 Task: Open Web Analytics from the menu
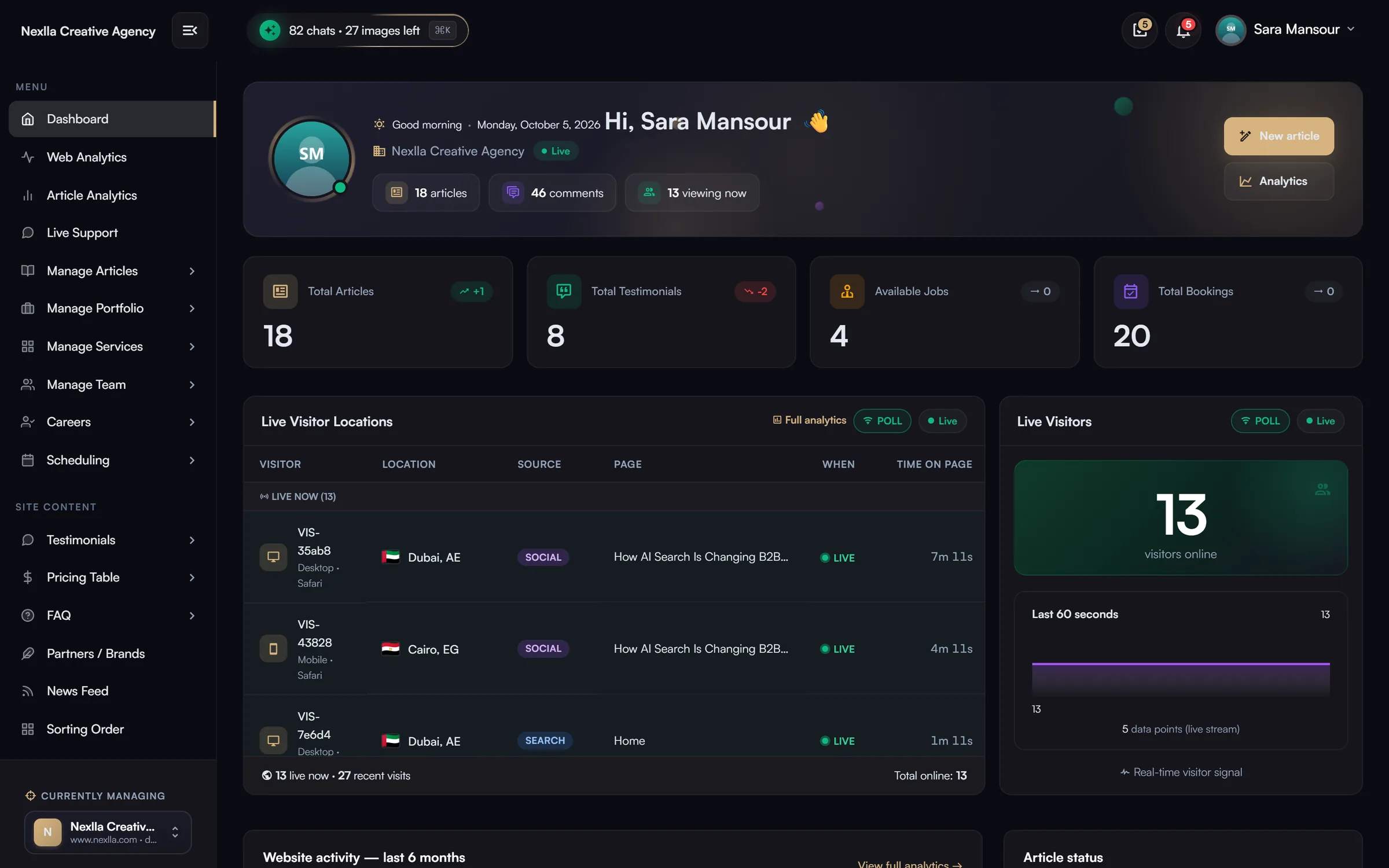(x=112, y=157)
